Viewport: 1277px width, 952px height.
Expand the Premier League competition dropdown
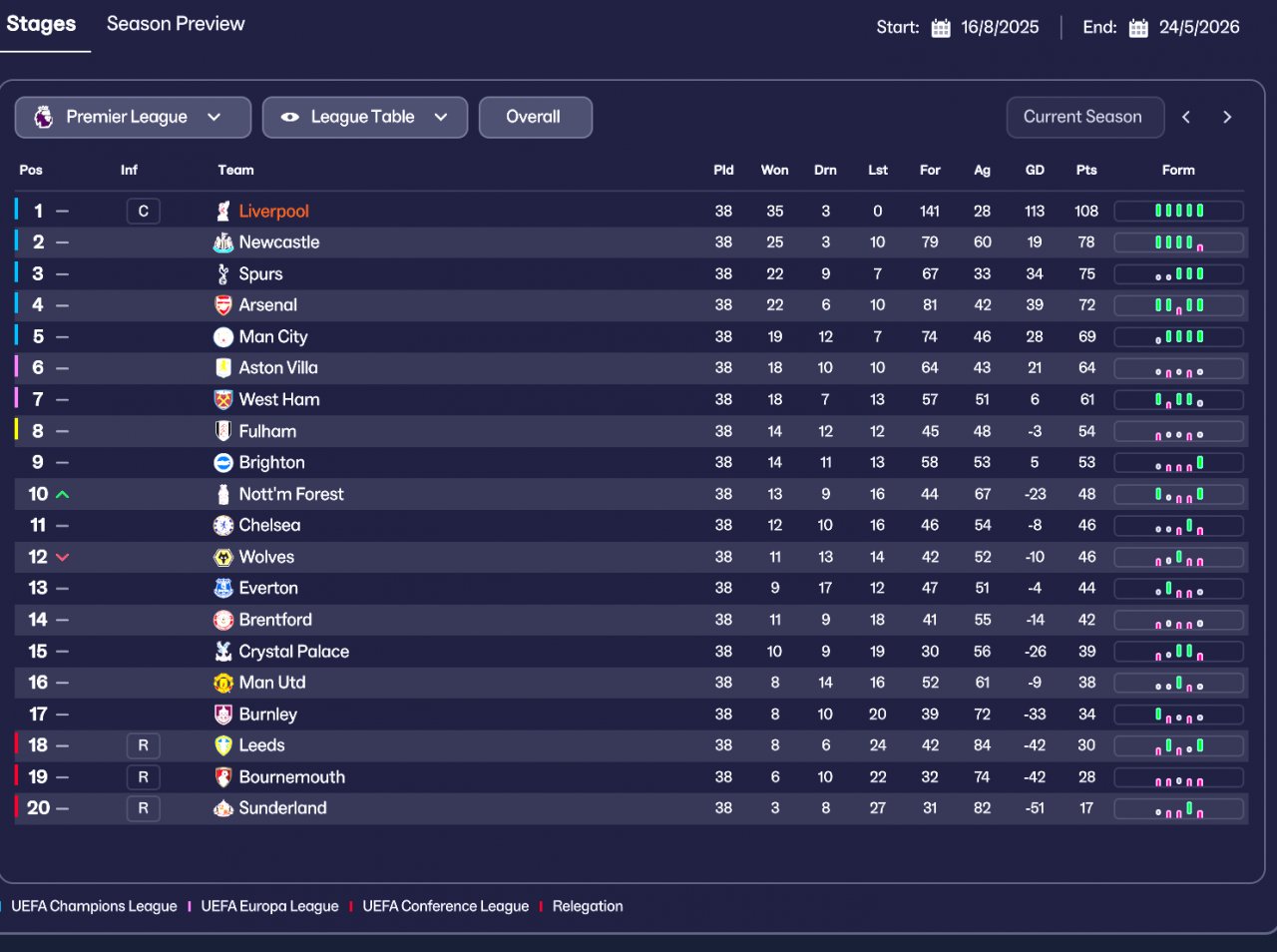pos(133,118)
